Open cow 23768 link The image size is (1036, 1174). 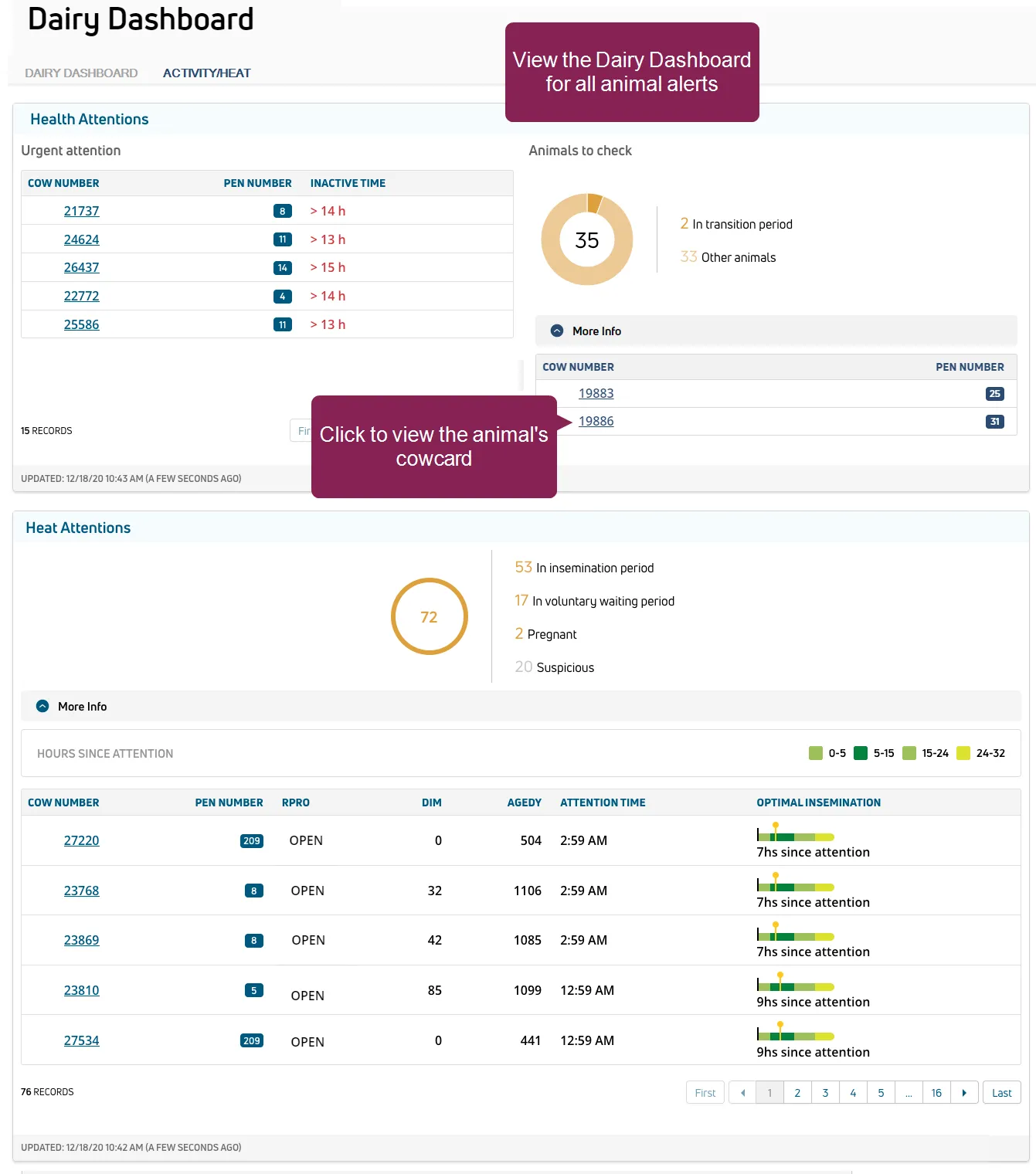click(x=81, y=891)
